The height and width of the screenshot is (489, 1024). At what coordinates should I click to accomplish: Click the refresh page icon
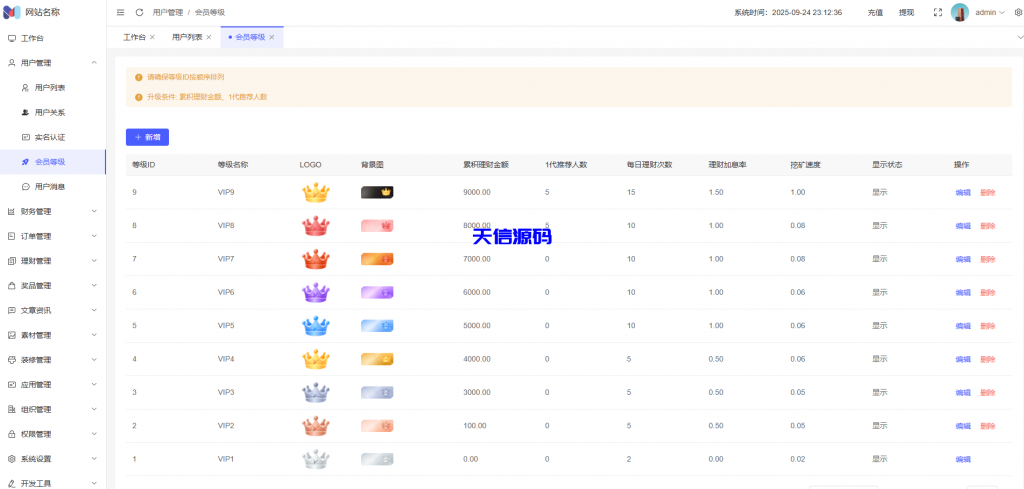pos(139,13)
